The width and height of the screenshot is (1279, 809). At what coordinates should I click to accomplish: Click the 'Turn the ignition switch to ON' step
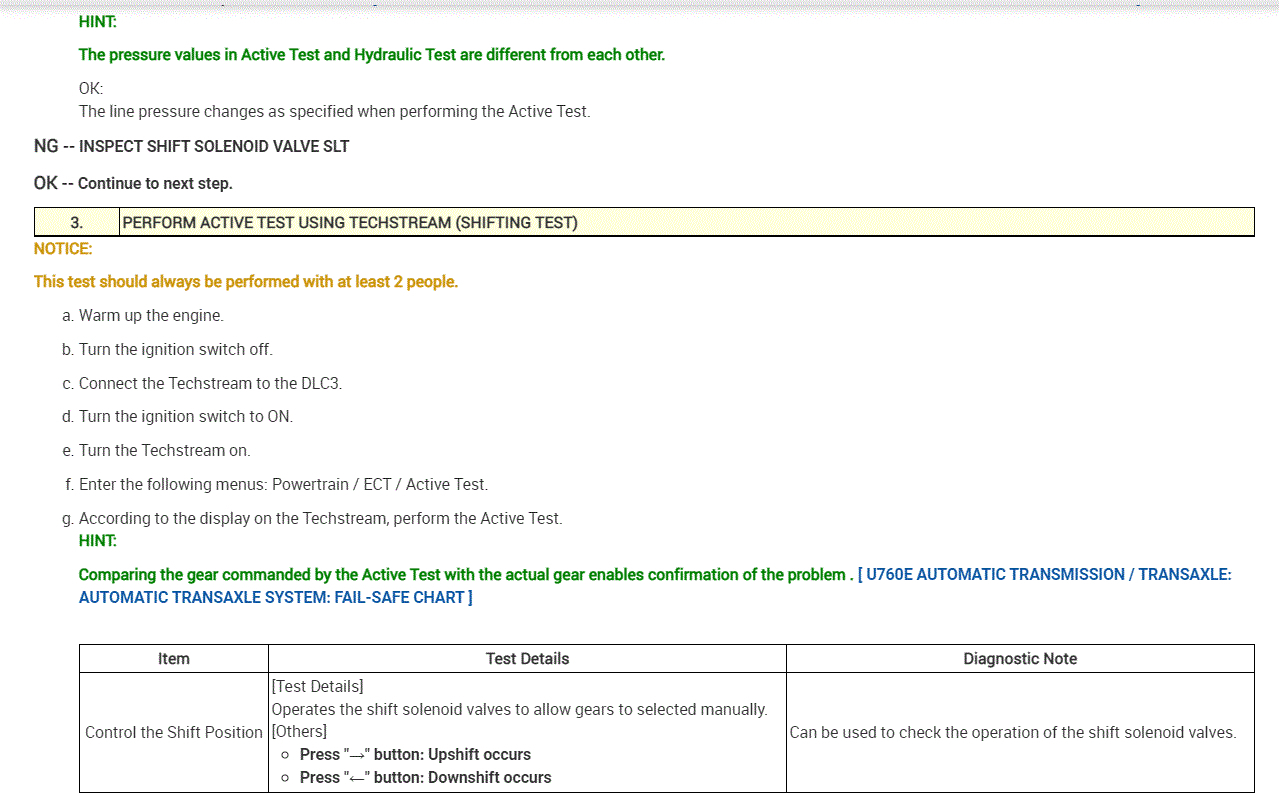coord(185,417)
